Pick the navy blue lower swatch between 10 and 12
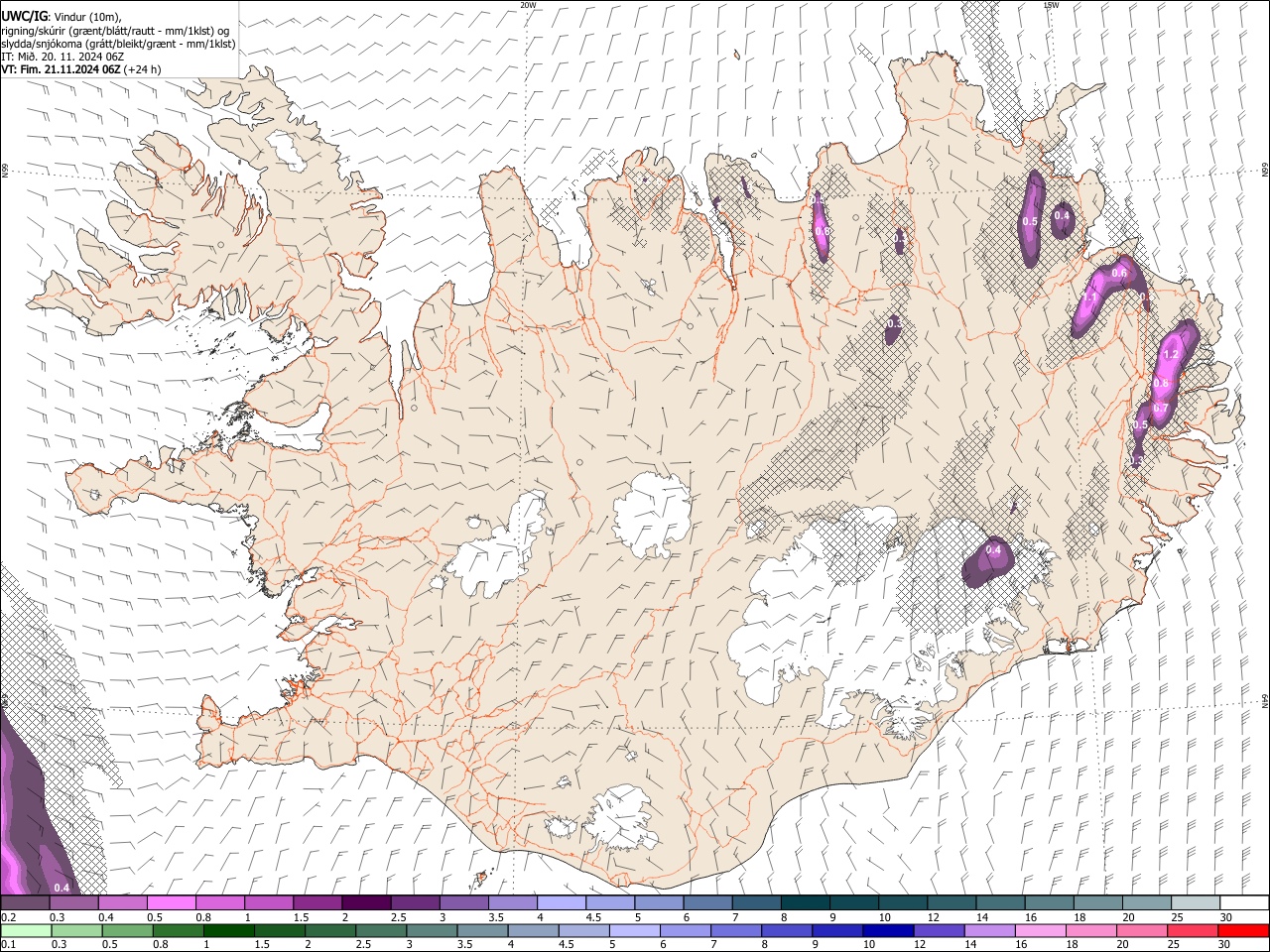This screenshot has height=952, width=1270. coord(887,930)
